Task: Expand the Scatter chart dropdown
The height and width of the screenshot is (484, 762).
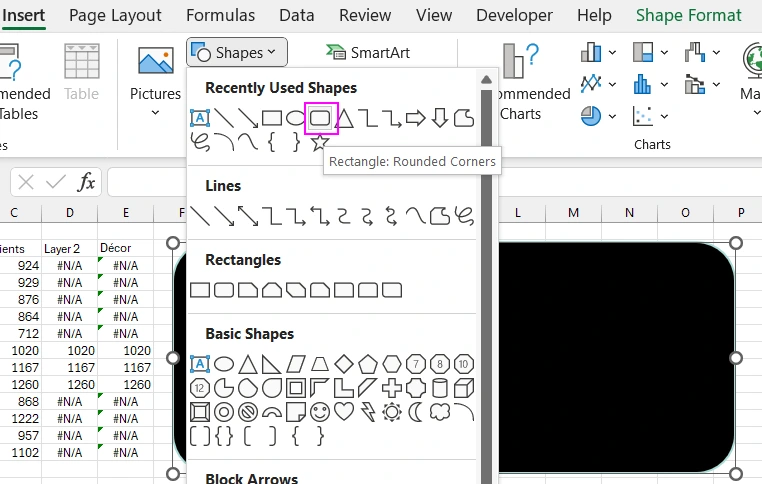Action: [664, 117]
